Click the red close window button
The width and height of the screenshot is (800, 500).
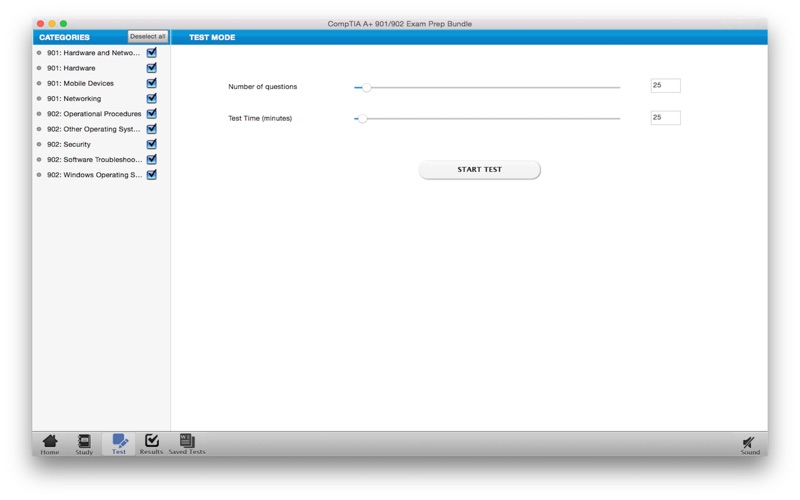pyautogui.click(x=40, y=23)
